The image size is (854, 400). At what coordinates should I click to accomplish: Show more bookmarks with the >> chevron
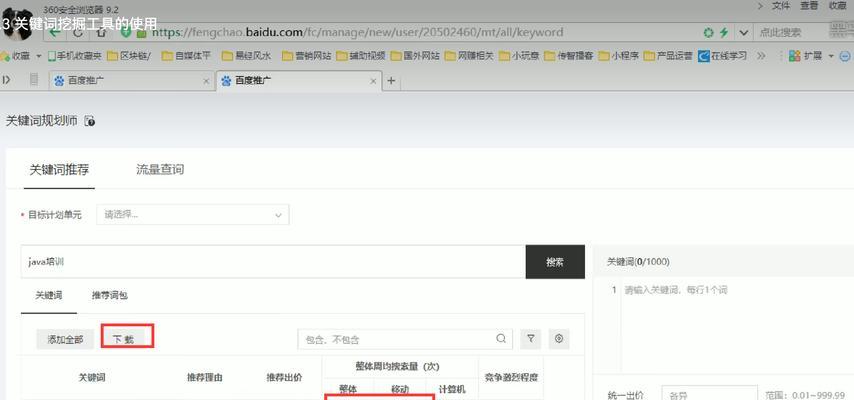click(x=761, y=56)
